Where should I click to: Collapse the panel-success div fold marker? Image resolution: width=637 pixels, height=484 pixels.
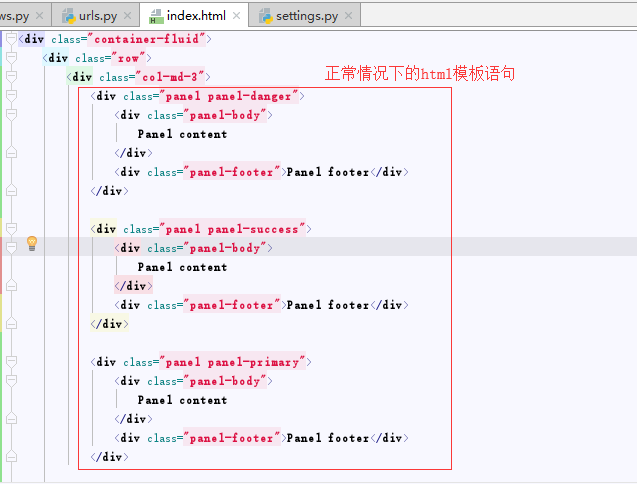pyautogui.click(x=11, y=229)
